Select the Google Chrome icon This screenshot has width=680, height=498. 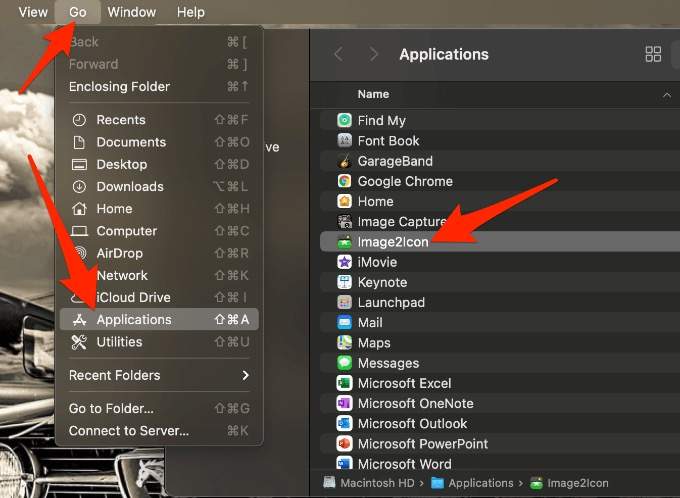click(x=344, y=181)
